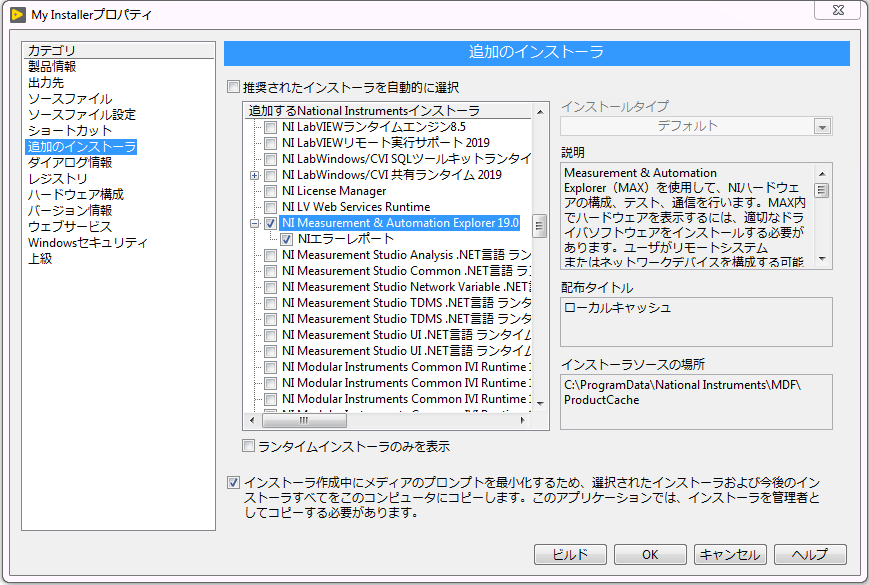Screen dimensions: 869x585
Task: Click installer list horizontal scroll thumb
Action: pyautogui.click(x=304, y=420)
